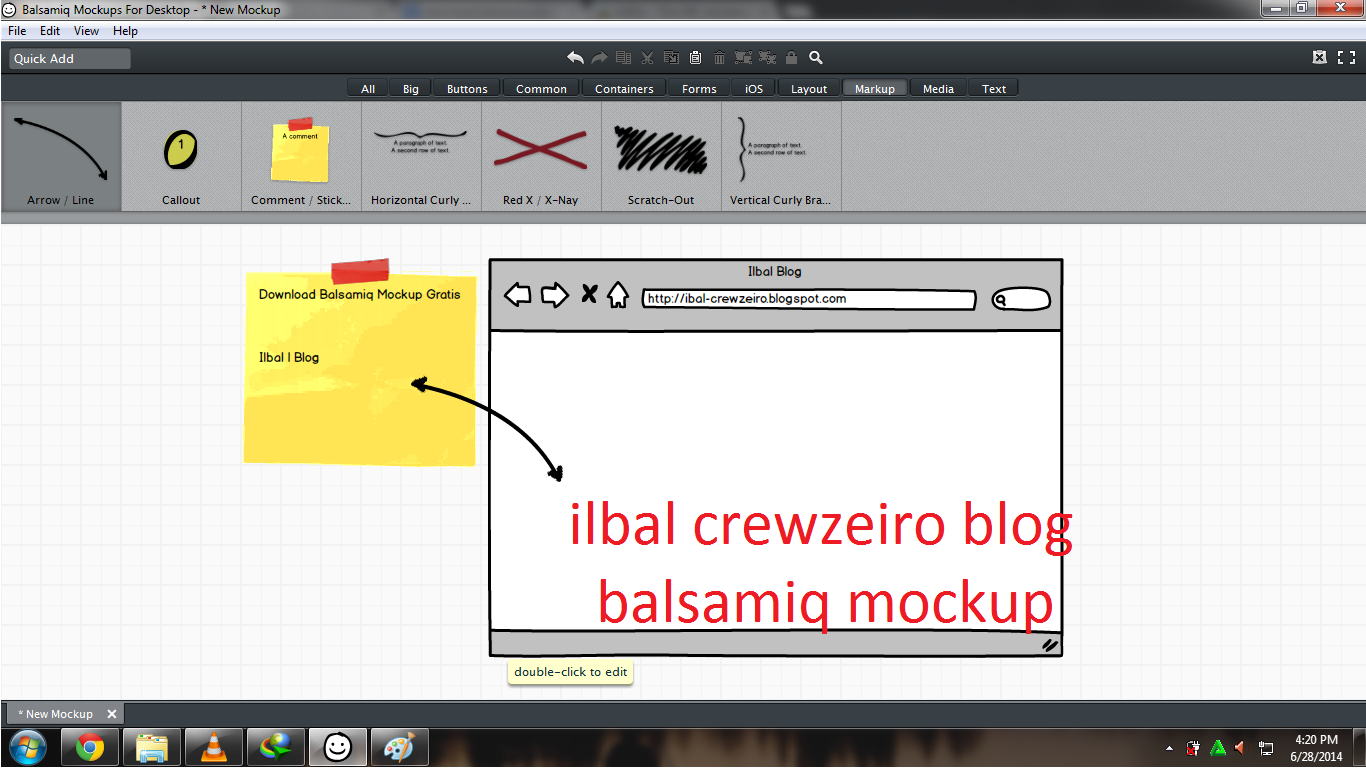Open Windows Explorer from the taskbar
The image size is (1366, 768).
click(152, 747)
